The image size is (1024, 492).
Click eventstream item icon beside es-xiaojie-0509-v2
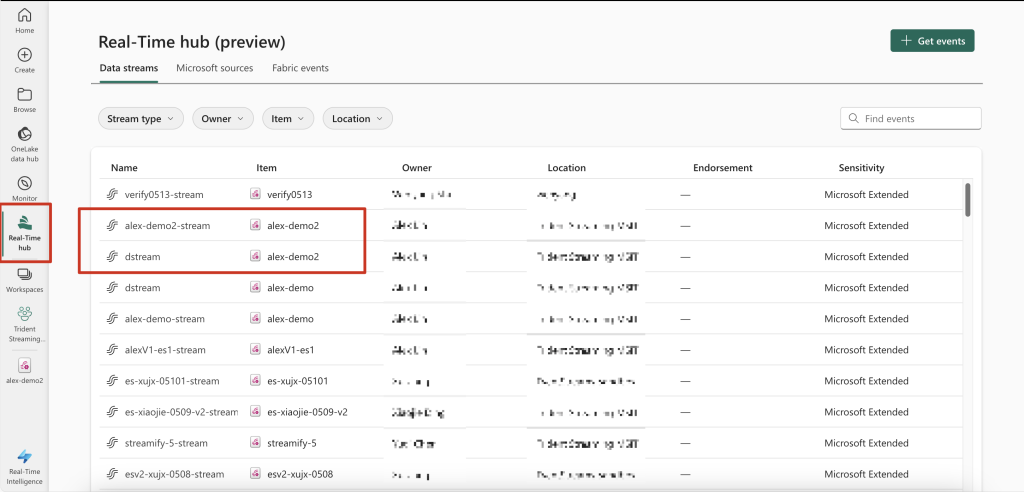click(x=255, y=412)
